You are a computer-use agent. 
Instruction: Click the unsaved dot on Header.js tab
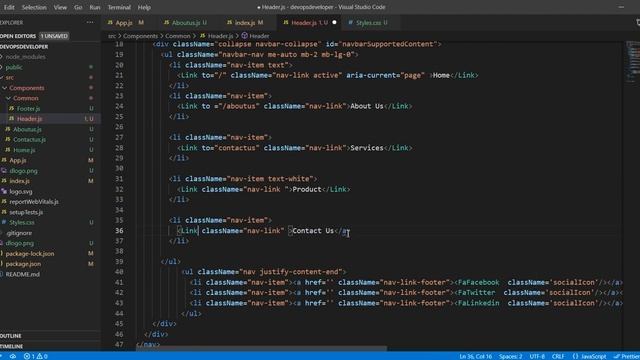[x=334, y=22]
